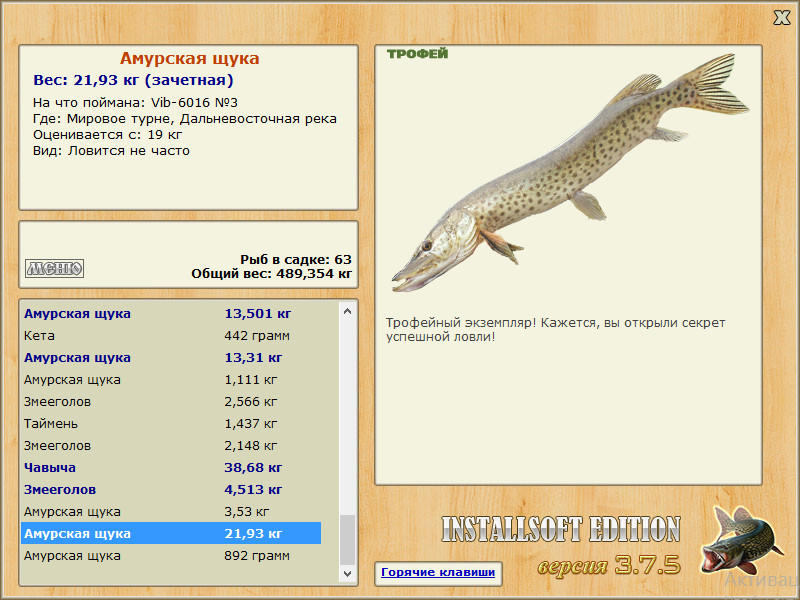Open the Горячие клавиши link
The image size is (800, 600).
438,572
